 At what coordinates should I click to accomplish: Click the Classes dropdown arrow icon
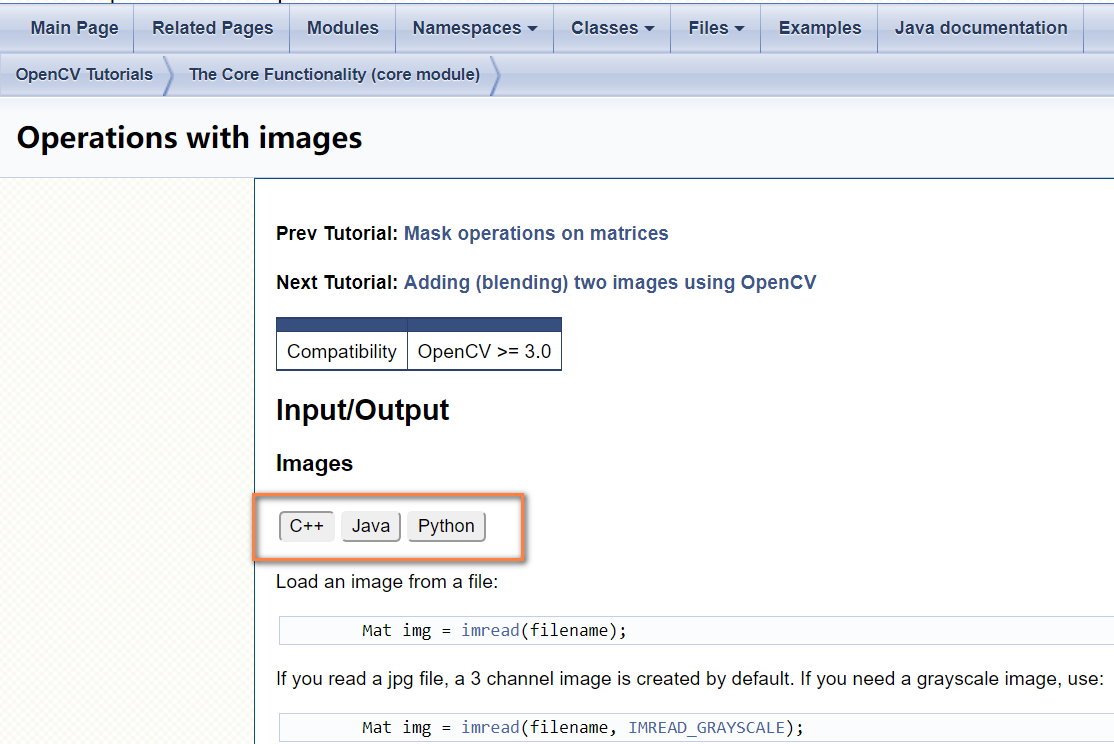click(649, 29)
